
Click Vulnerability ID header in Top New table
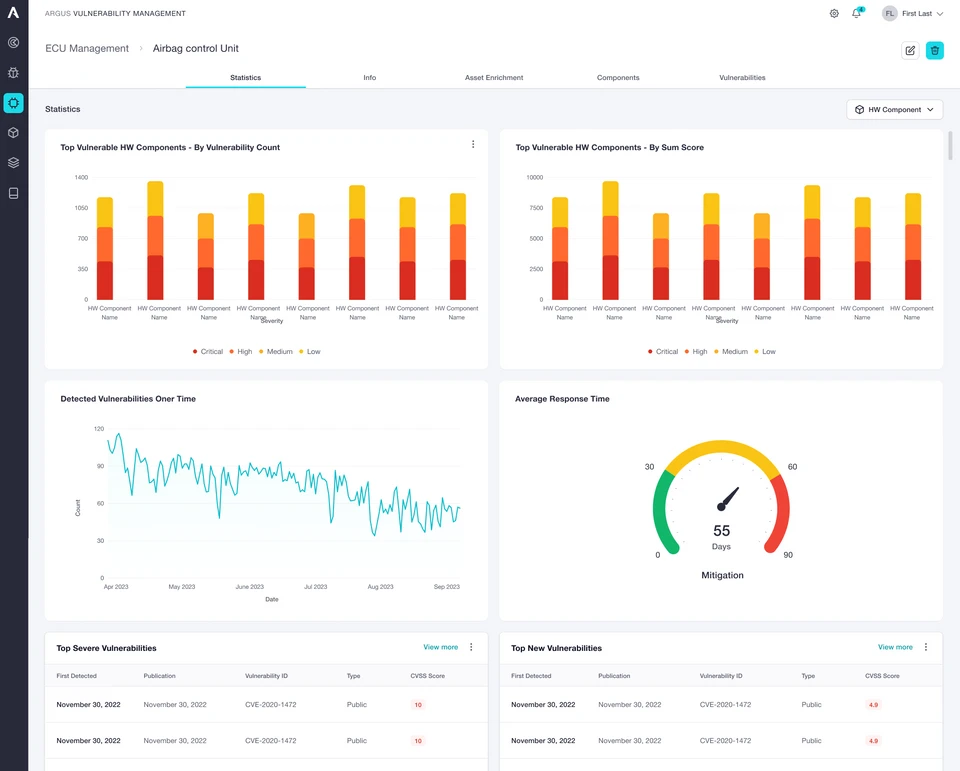click(x=721, y=676)
